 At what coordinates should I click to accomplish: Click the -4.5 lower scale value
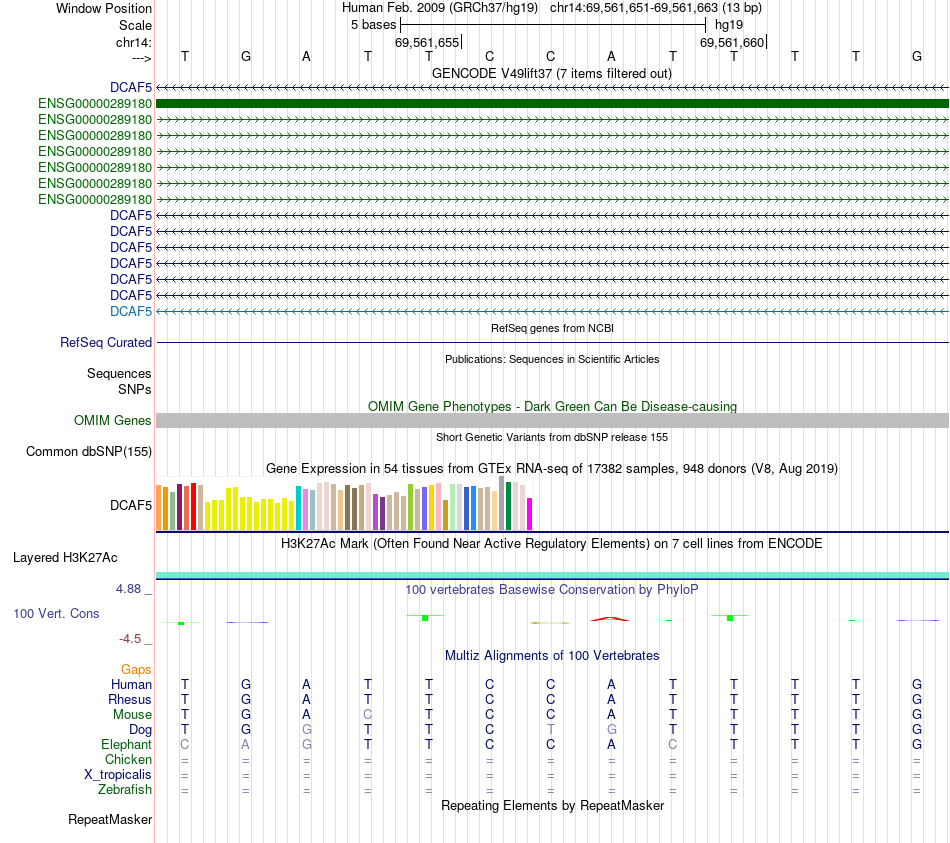click(x=130, y=639)
